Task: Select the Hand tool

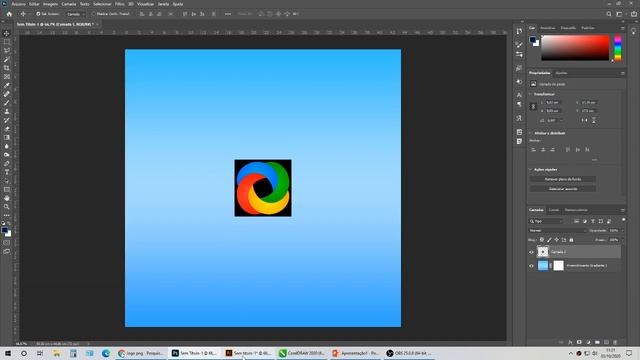Action: [7, 198]
